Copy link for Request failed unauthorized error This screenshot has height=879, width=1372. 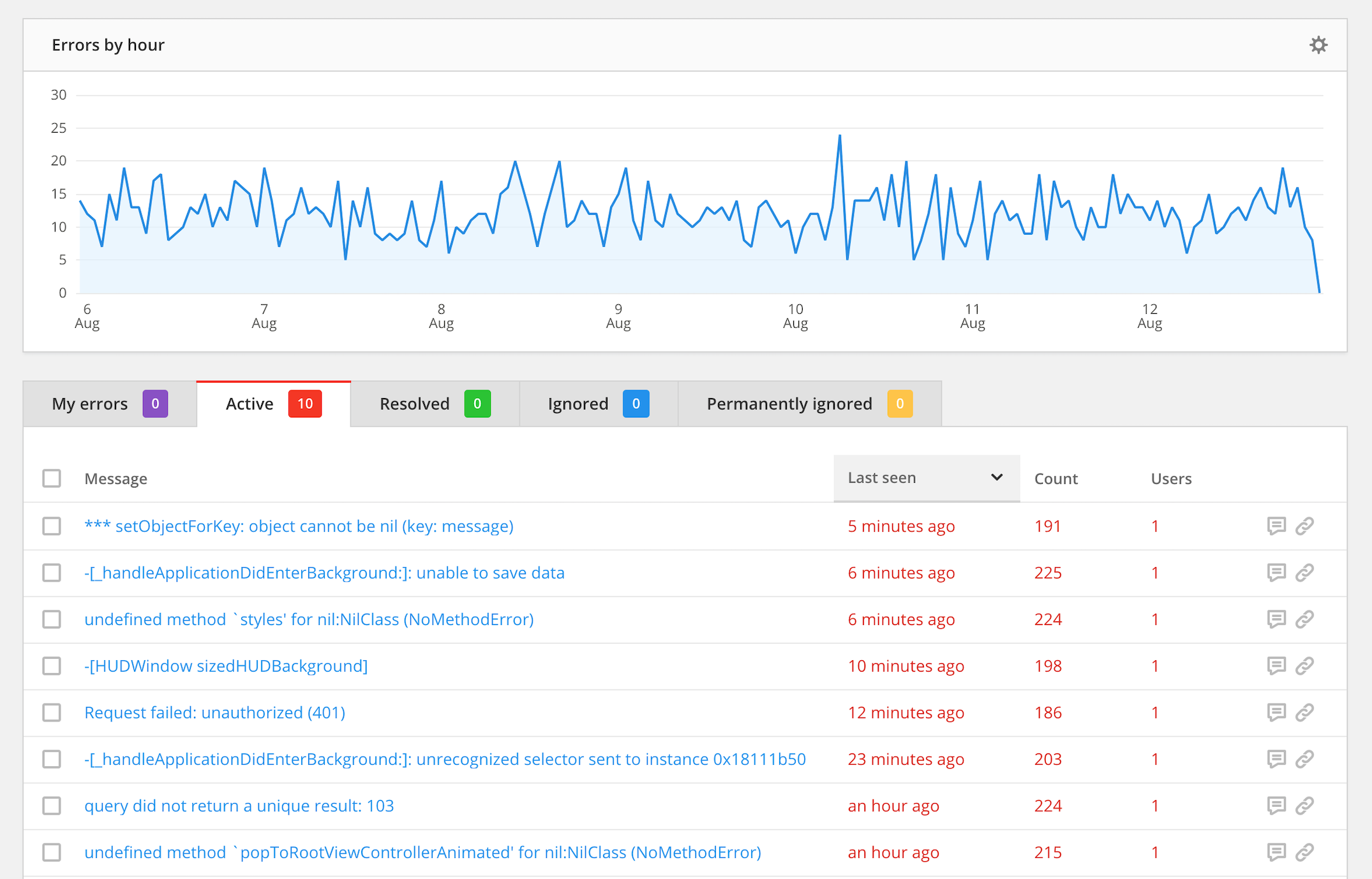point(1306,713)
